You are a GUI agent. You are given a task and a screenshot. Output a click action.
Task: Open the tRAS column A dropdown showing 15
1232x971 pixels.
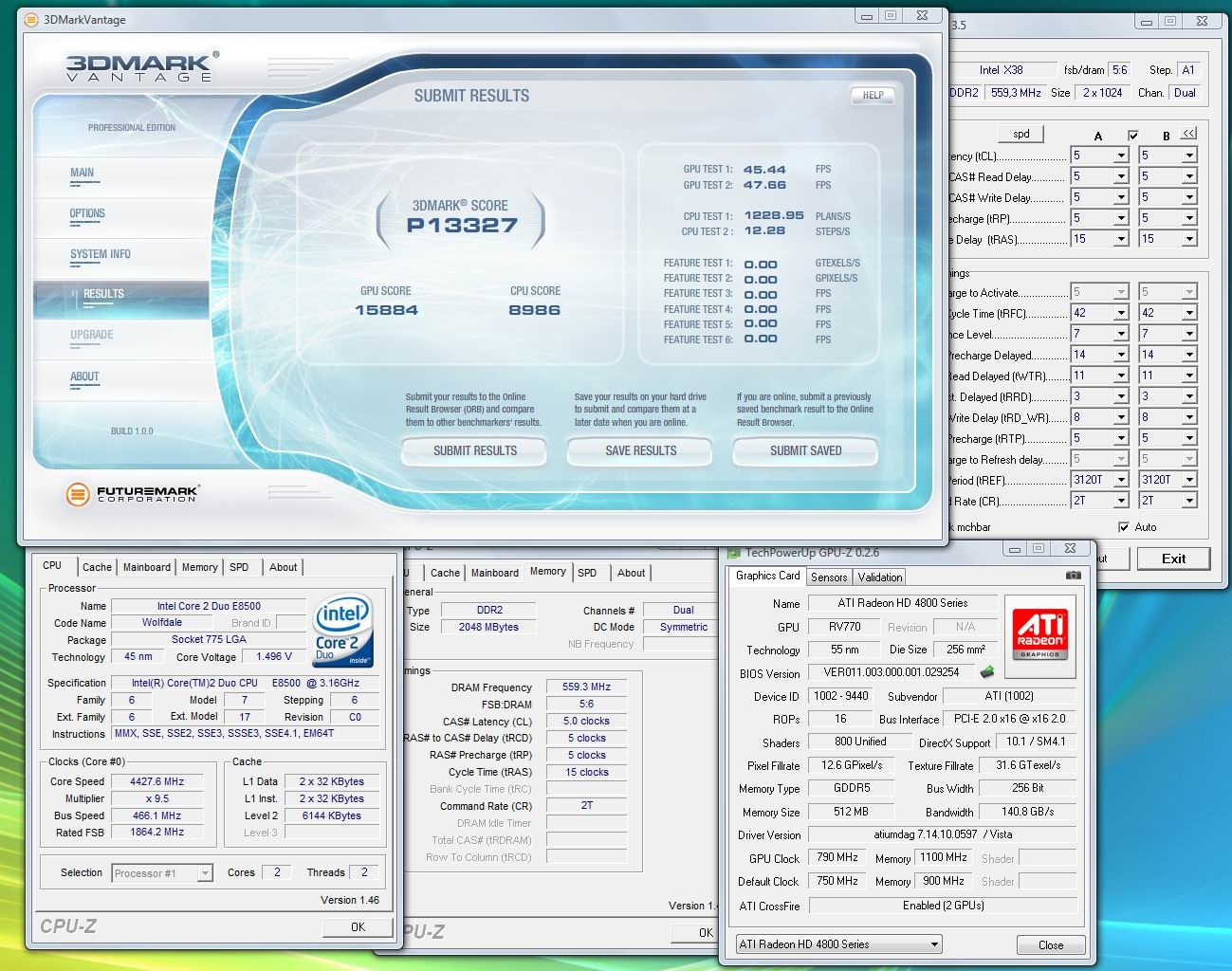tap(1121, 239)
